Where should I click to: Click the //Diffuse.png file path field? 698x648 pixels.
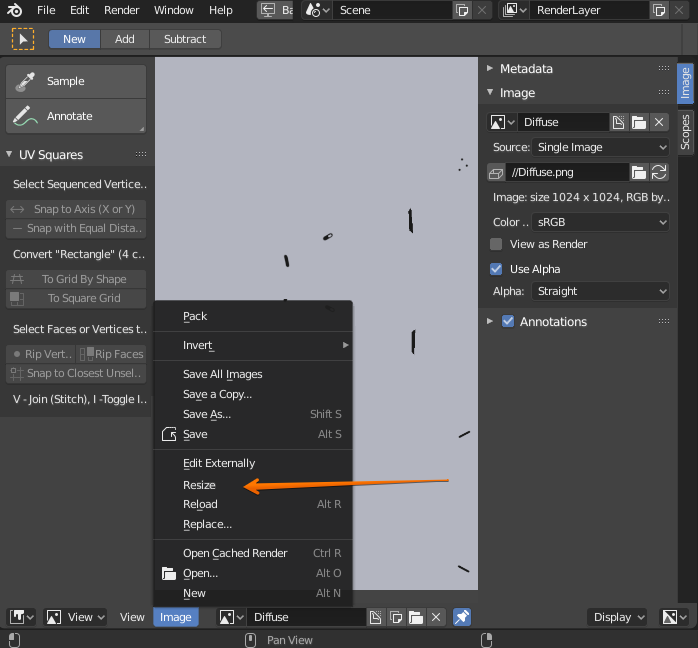click(x=568, y=172)
